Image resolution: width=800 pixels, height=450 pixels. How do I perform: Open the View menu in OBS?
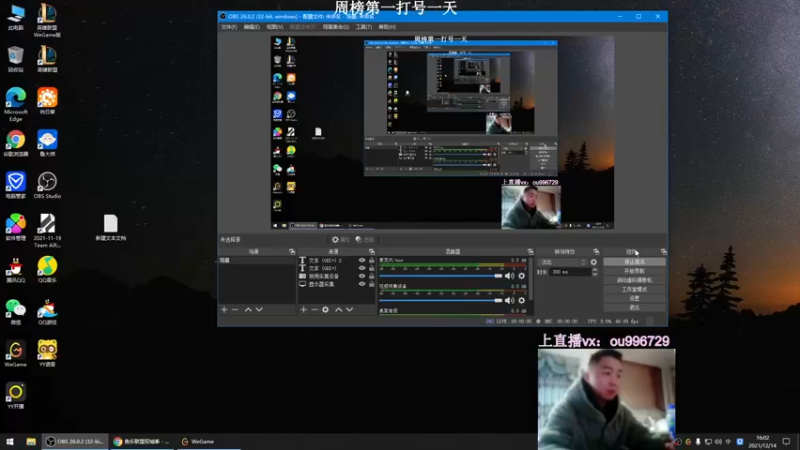[274, 27]
